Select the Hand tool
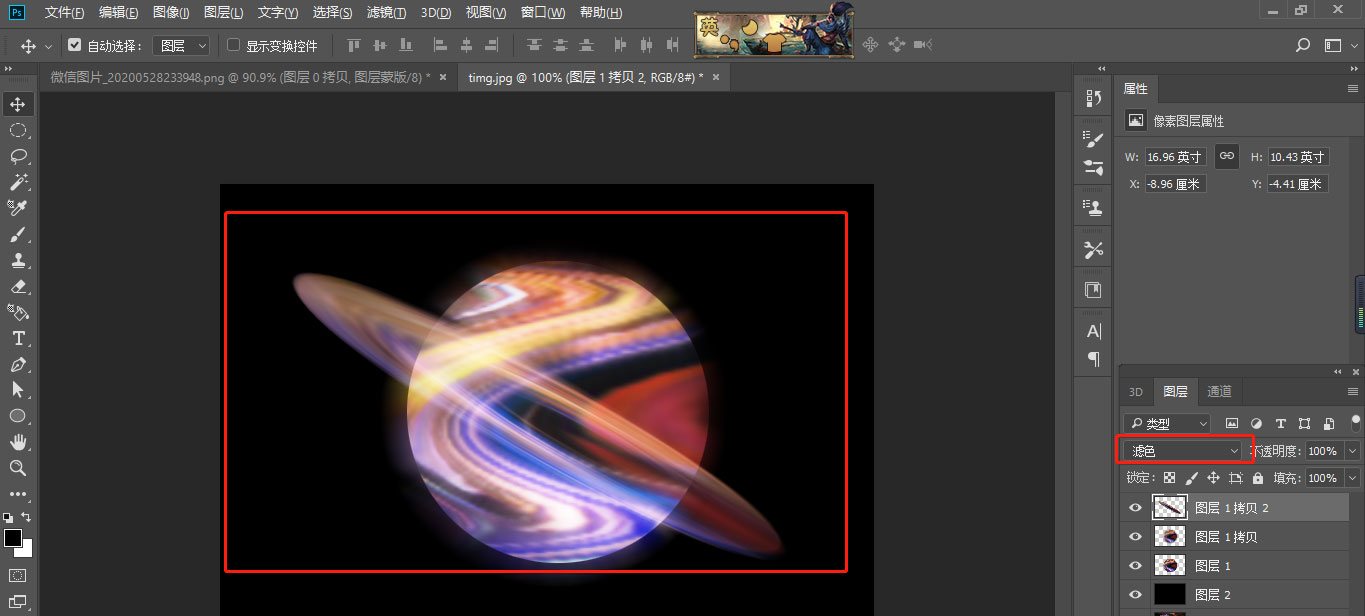1365x616 pixels. tap(18, 442)
